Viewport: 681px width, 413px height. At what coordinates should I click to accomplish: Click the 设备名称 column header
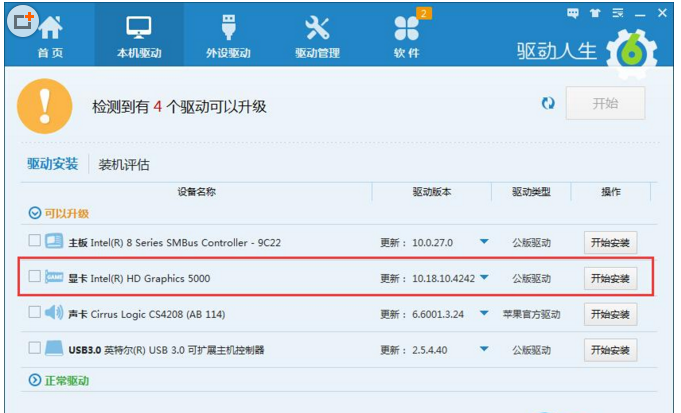point(197,192)
